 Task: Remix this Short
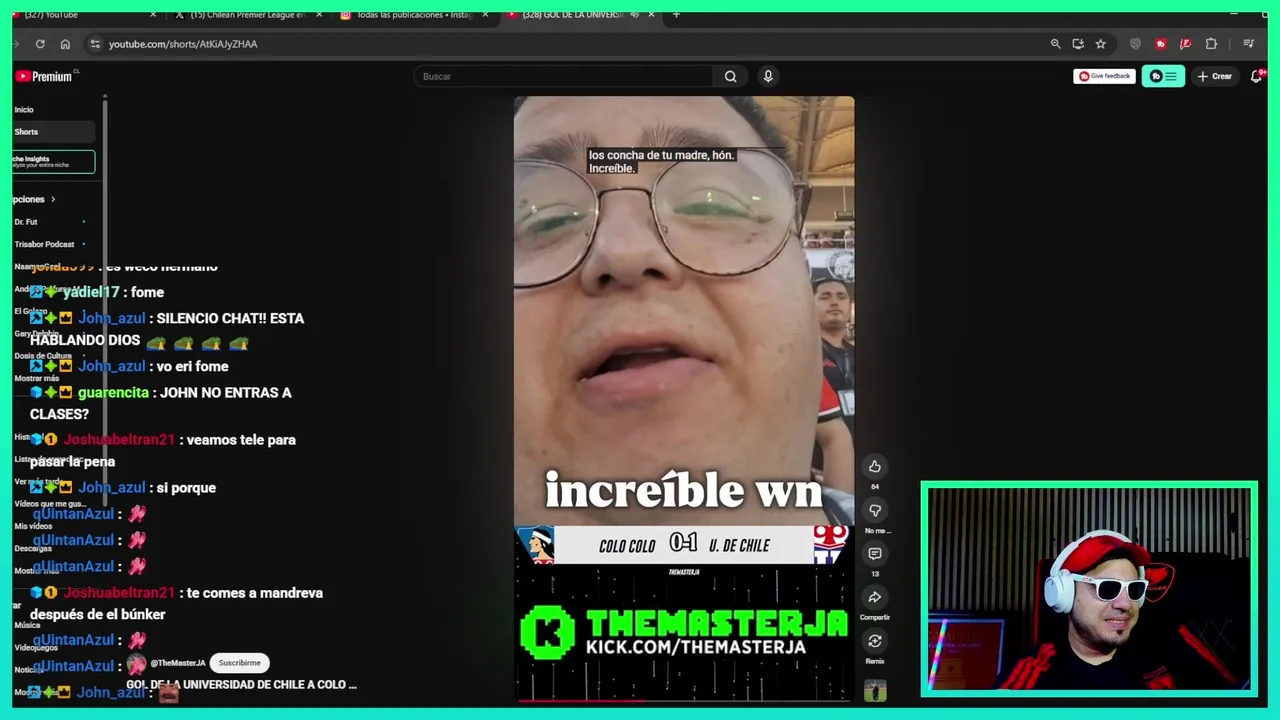(x=875, y=641)
